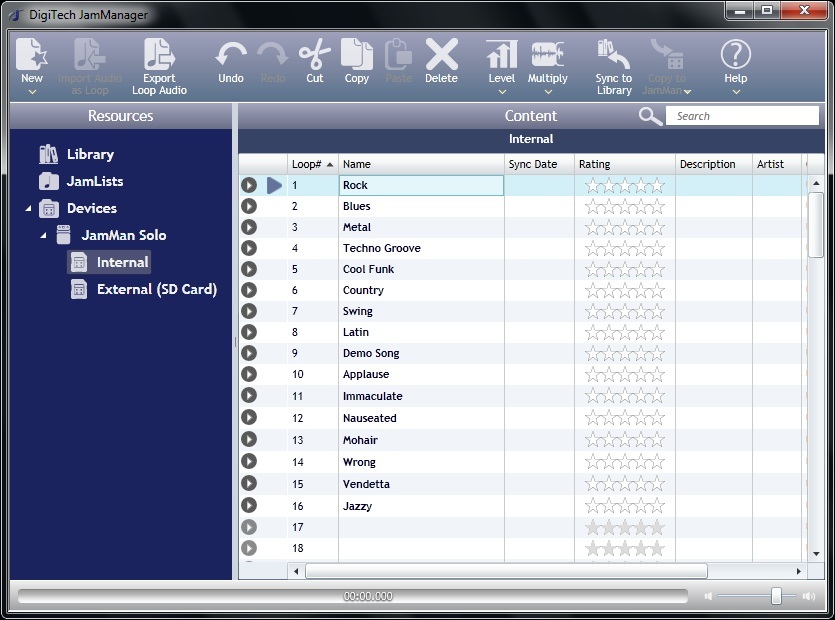Viewport: 835px width, 620px height.
Task: Click the Undo icon
Action: point(231,55)
